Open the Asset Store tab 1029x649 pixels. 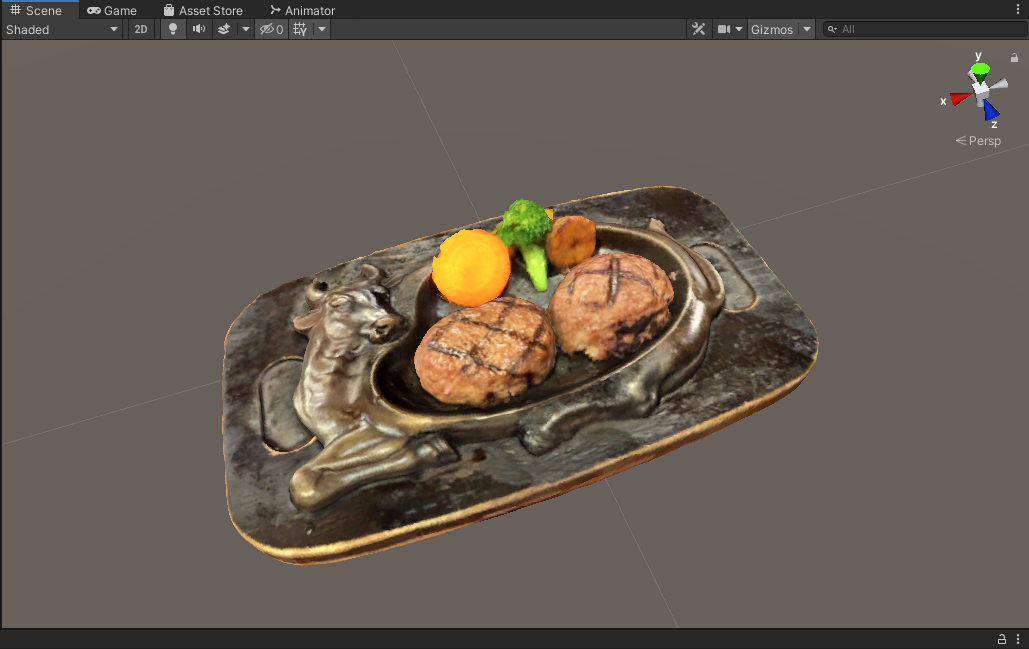[x=204, y=10]
